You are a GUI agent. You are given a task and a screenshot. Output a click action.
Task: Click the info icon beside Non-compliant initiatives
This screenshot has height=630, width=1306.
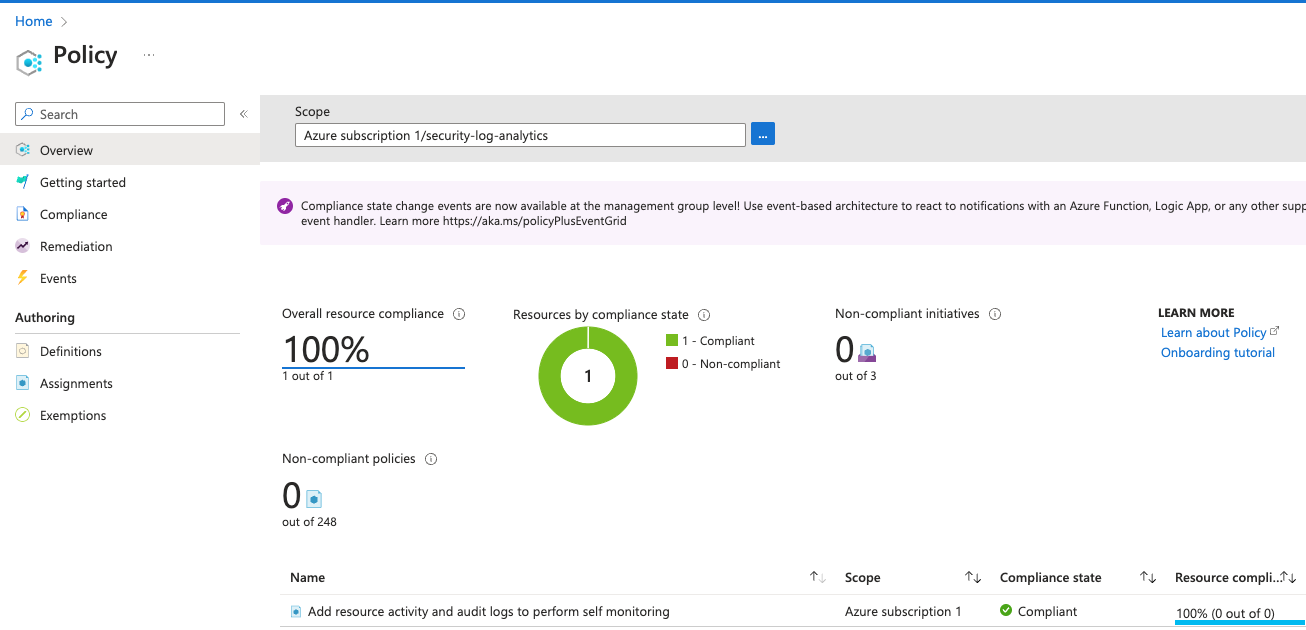click(995, 314)
